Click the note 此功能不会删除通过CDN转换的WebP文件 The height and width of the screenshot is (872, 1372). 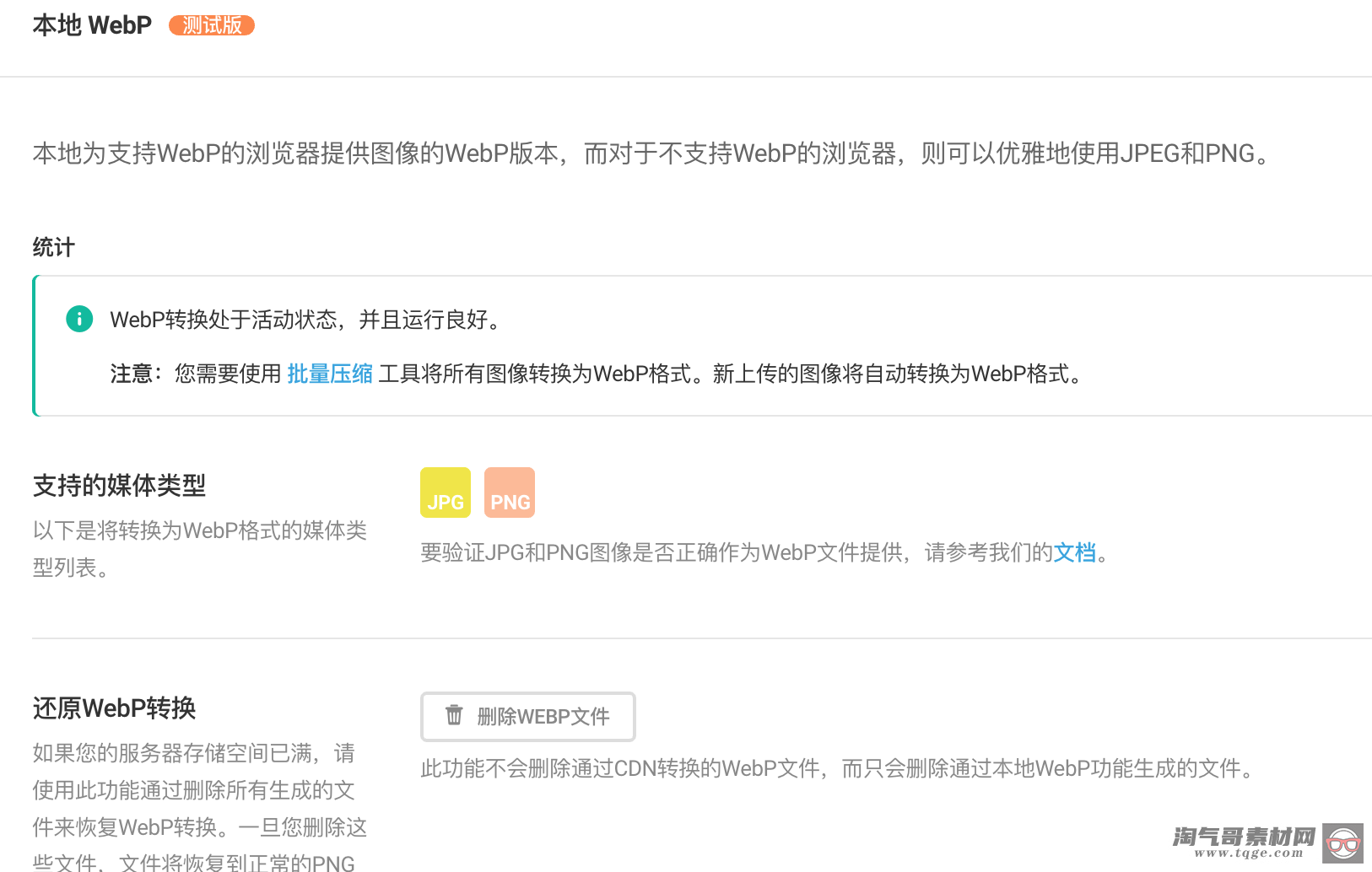tap(840, 768)
